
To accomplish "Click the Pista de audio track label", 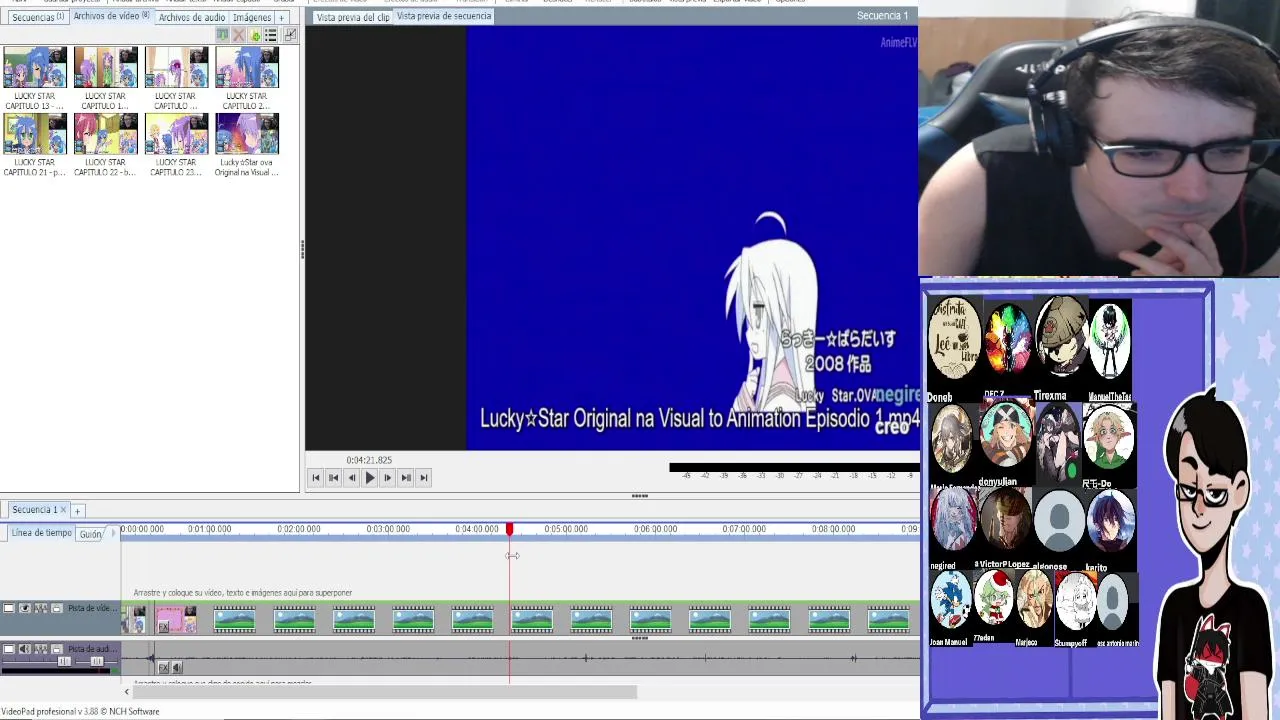I will tap(93, 649).
